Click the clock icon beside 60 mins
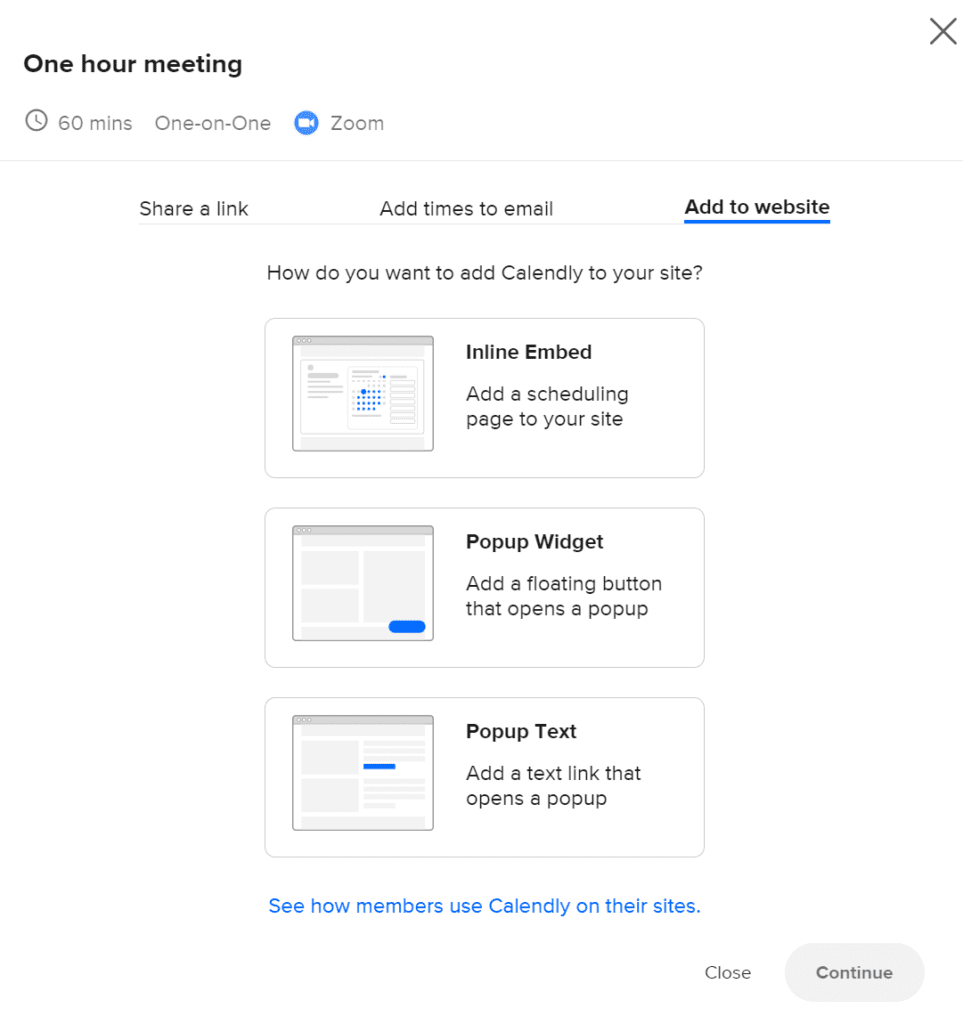The image size is (963, 1024). coord(36,122)
